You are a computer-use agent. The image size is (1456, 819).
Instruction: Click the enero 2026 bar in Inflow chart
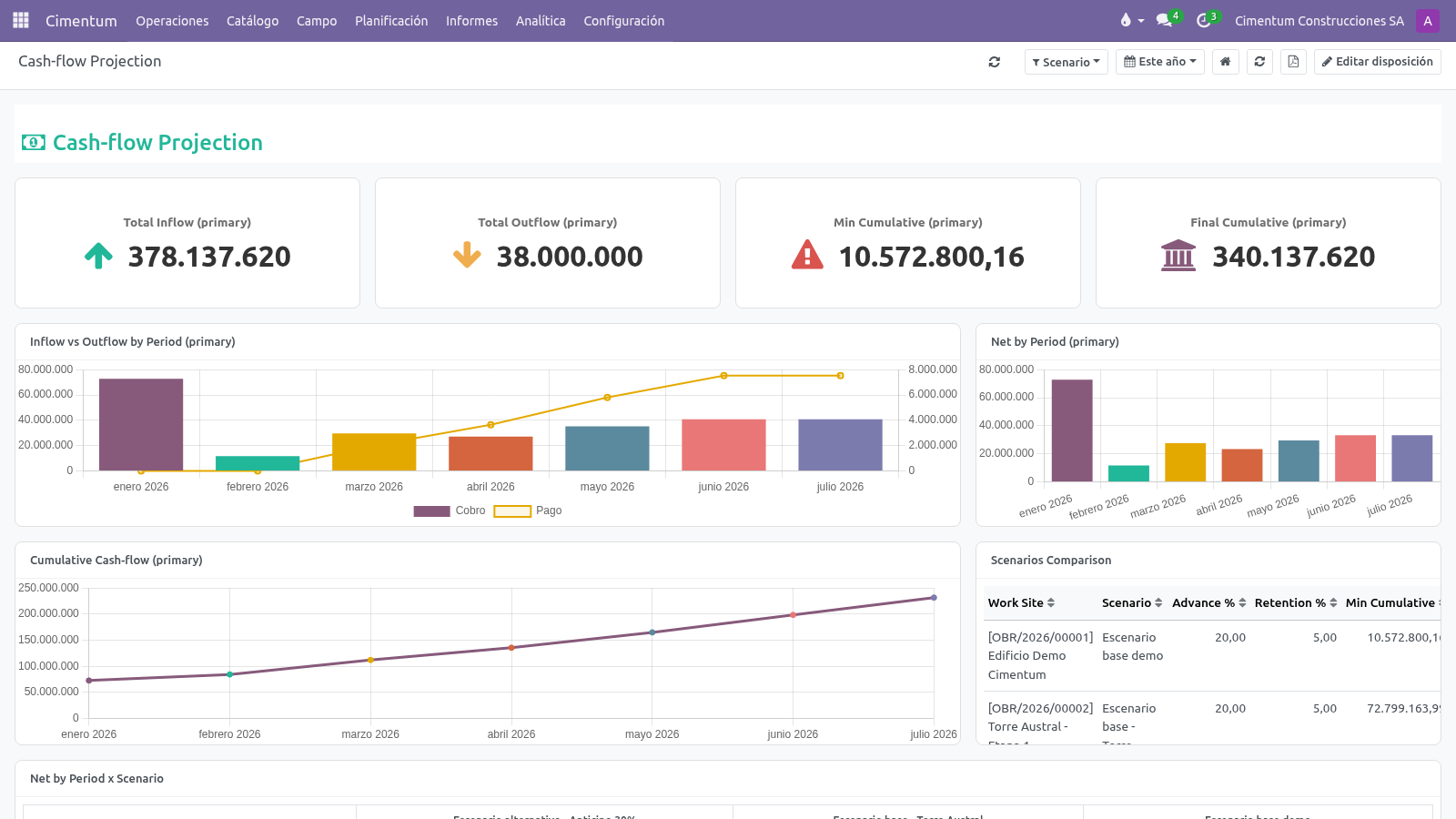coord(141,424)
